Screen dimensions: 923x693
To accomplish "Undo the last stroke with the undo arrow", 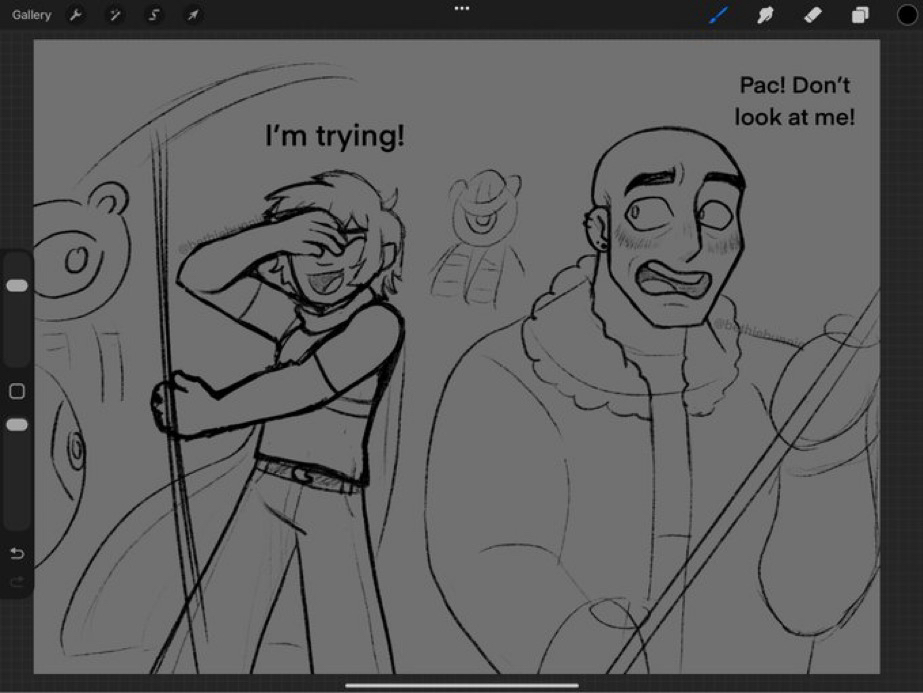I will 17,553.
